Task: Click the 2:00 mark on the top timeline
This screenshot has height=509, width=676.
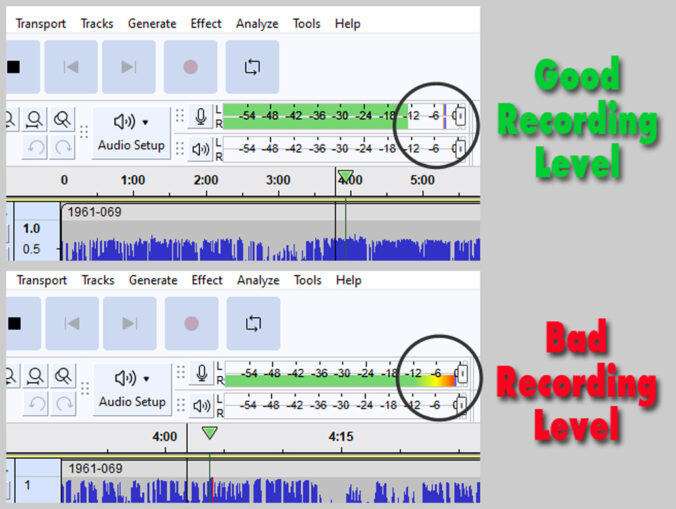Action: click(x=206, y=180)
